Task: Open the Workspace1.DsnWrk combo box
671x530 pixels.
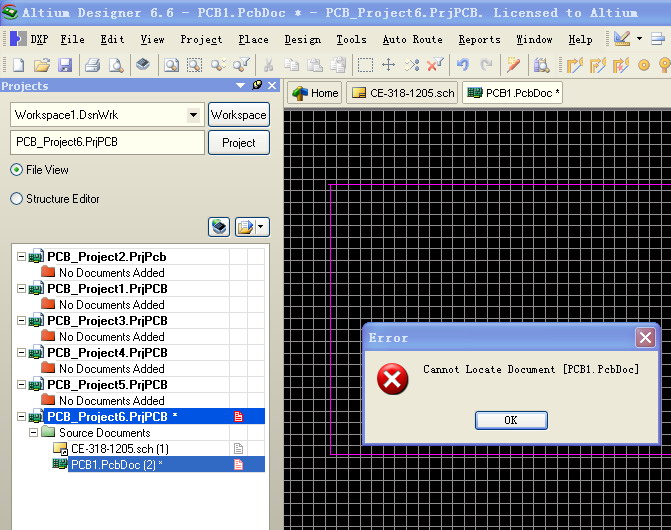Action: [107, 115]
